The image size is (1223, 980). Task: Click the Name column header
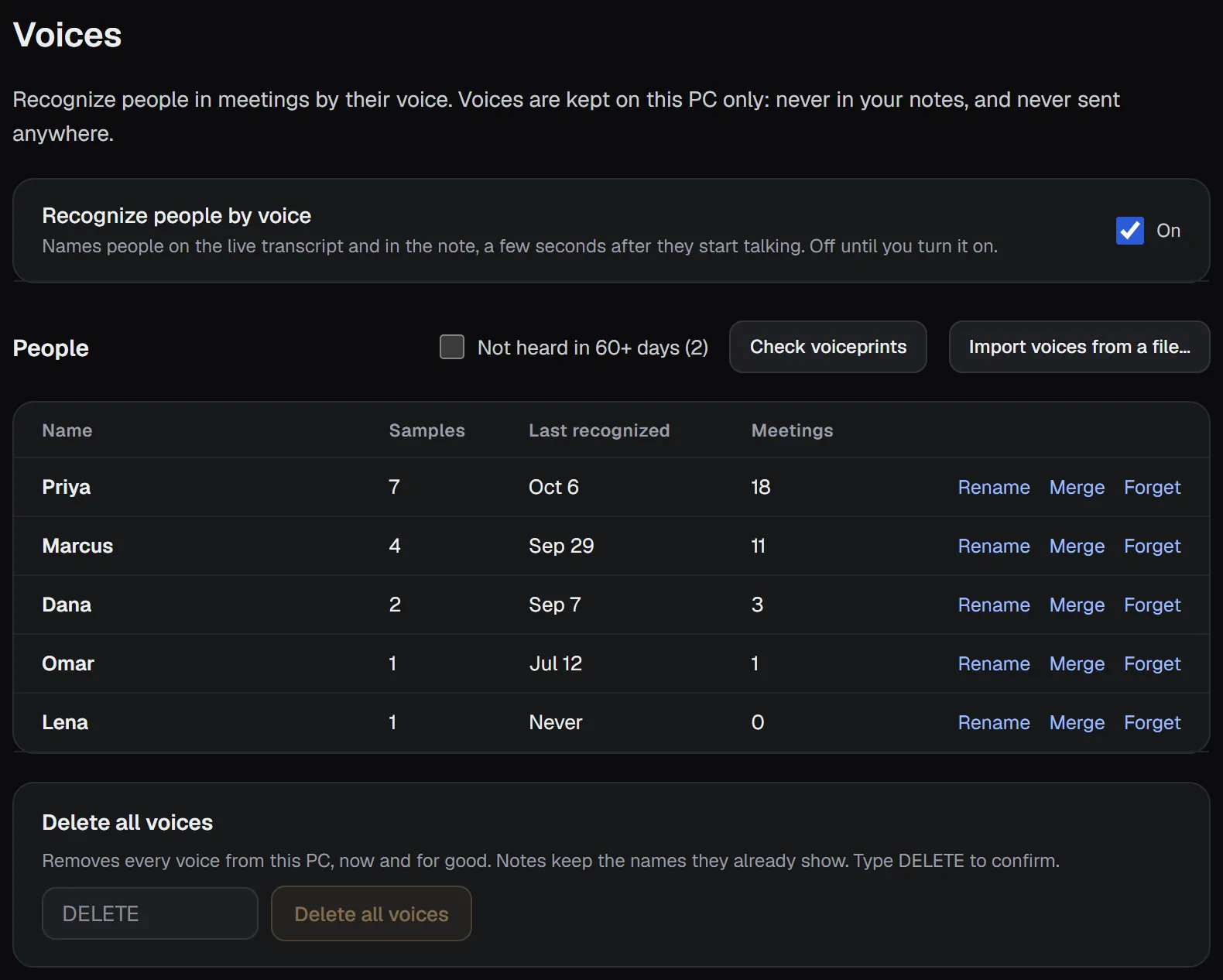67,430
